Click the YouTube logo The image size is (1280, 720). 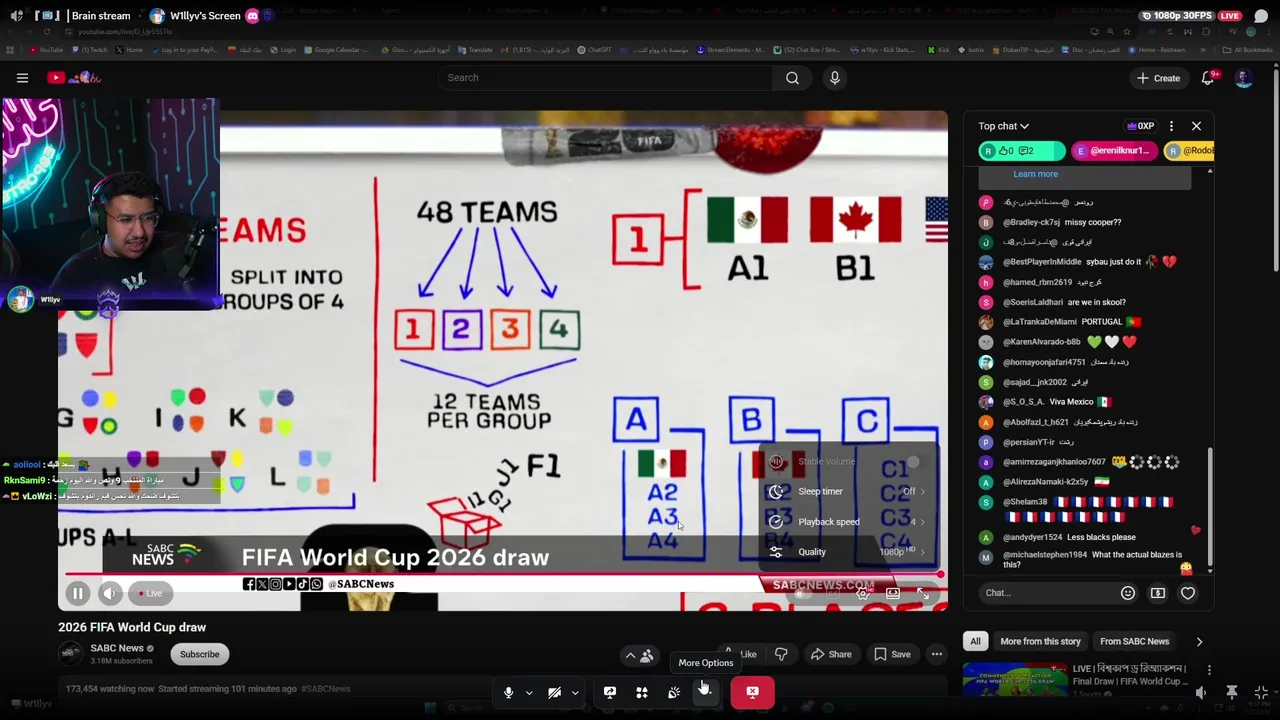coord(74,78)
